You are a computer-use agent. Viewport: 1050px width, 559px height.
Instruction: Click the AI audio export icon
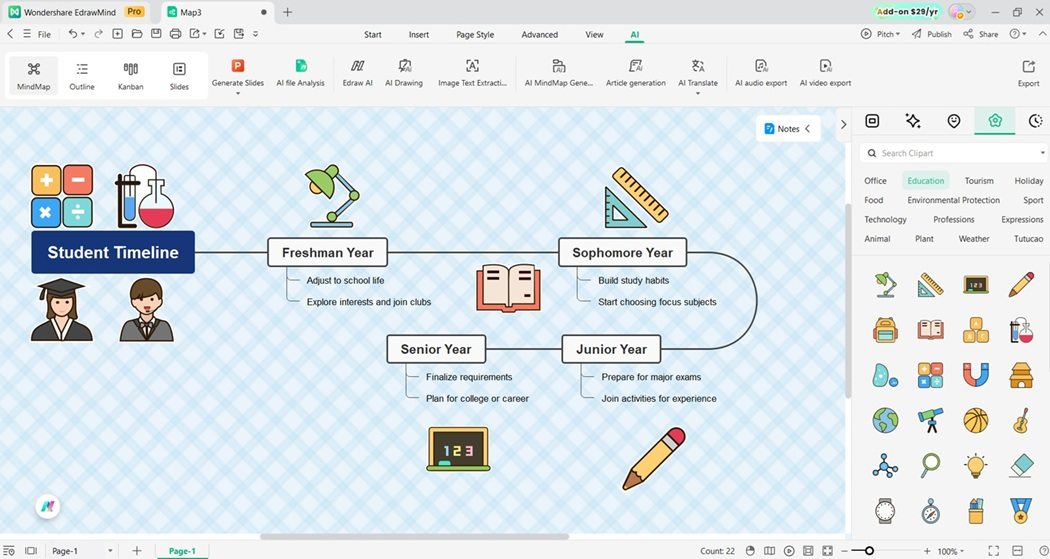point(761,66)
